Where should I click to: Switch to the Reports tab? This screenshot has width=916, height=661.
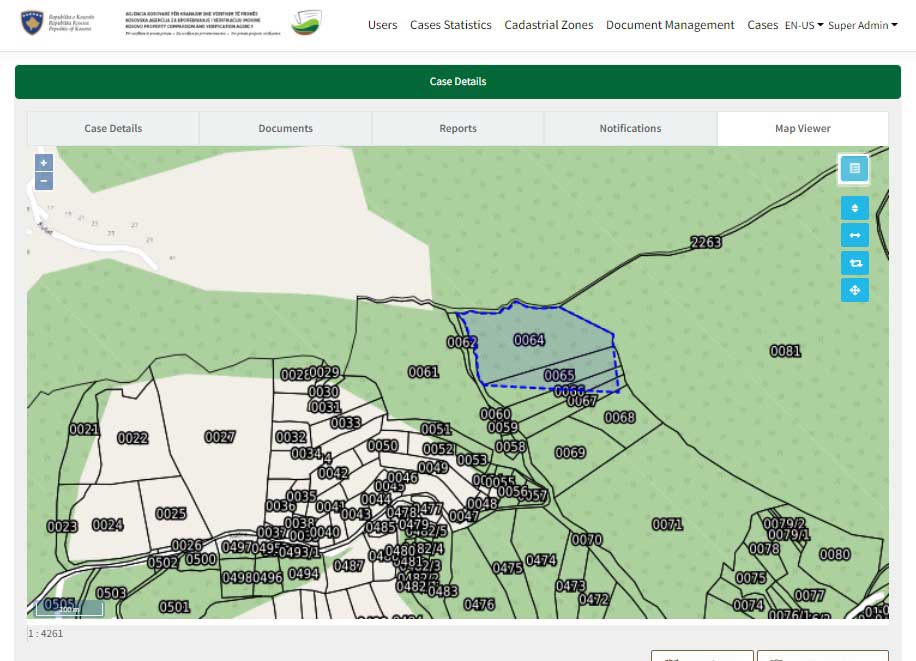[458, 128]
